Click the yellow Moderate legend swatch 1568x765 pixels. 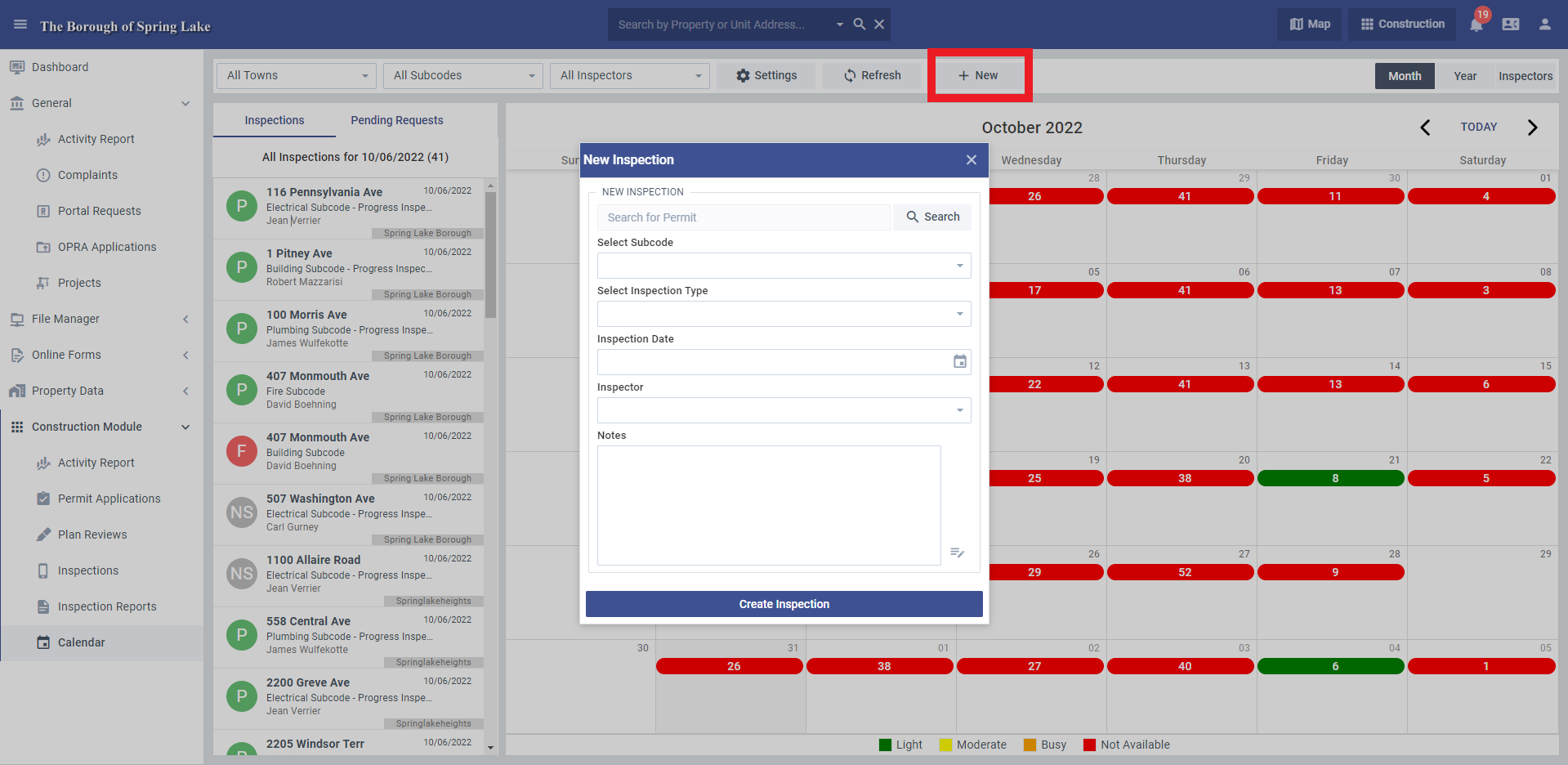[945, 745]
